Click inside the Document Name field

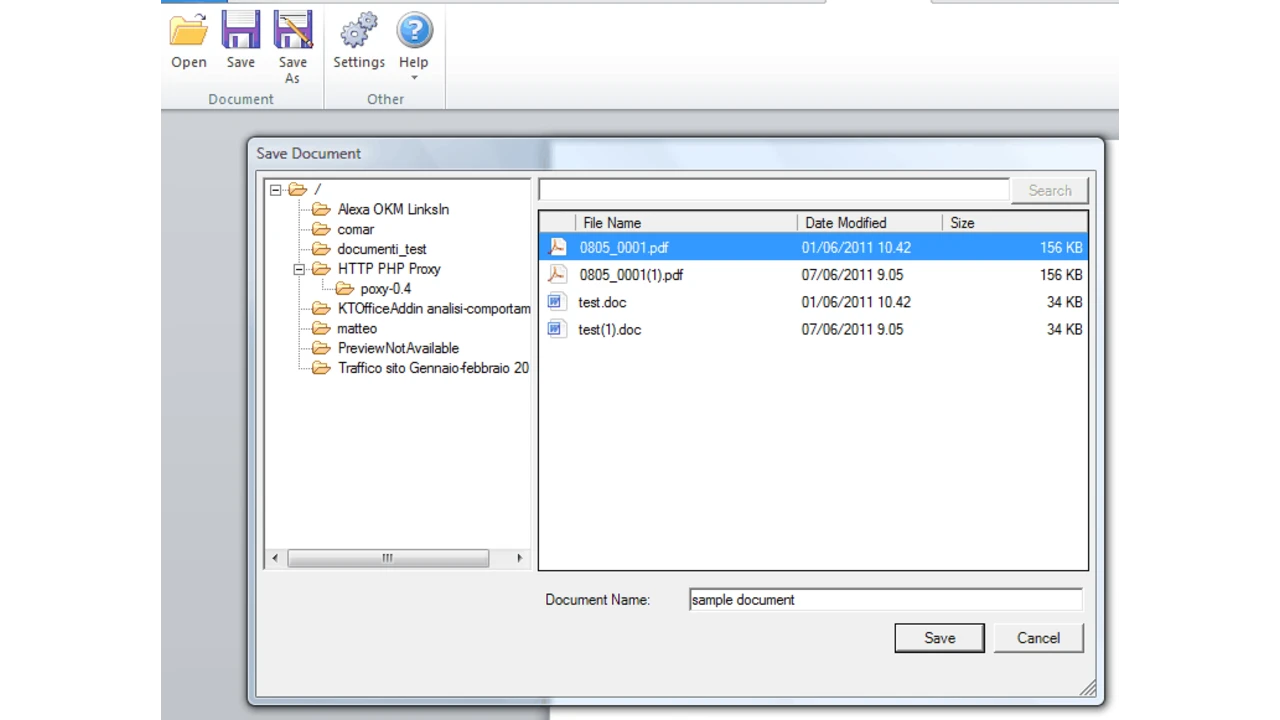click(x=884, y=599)
